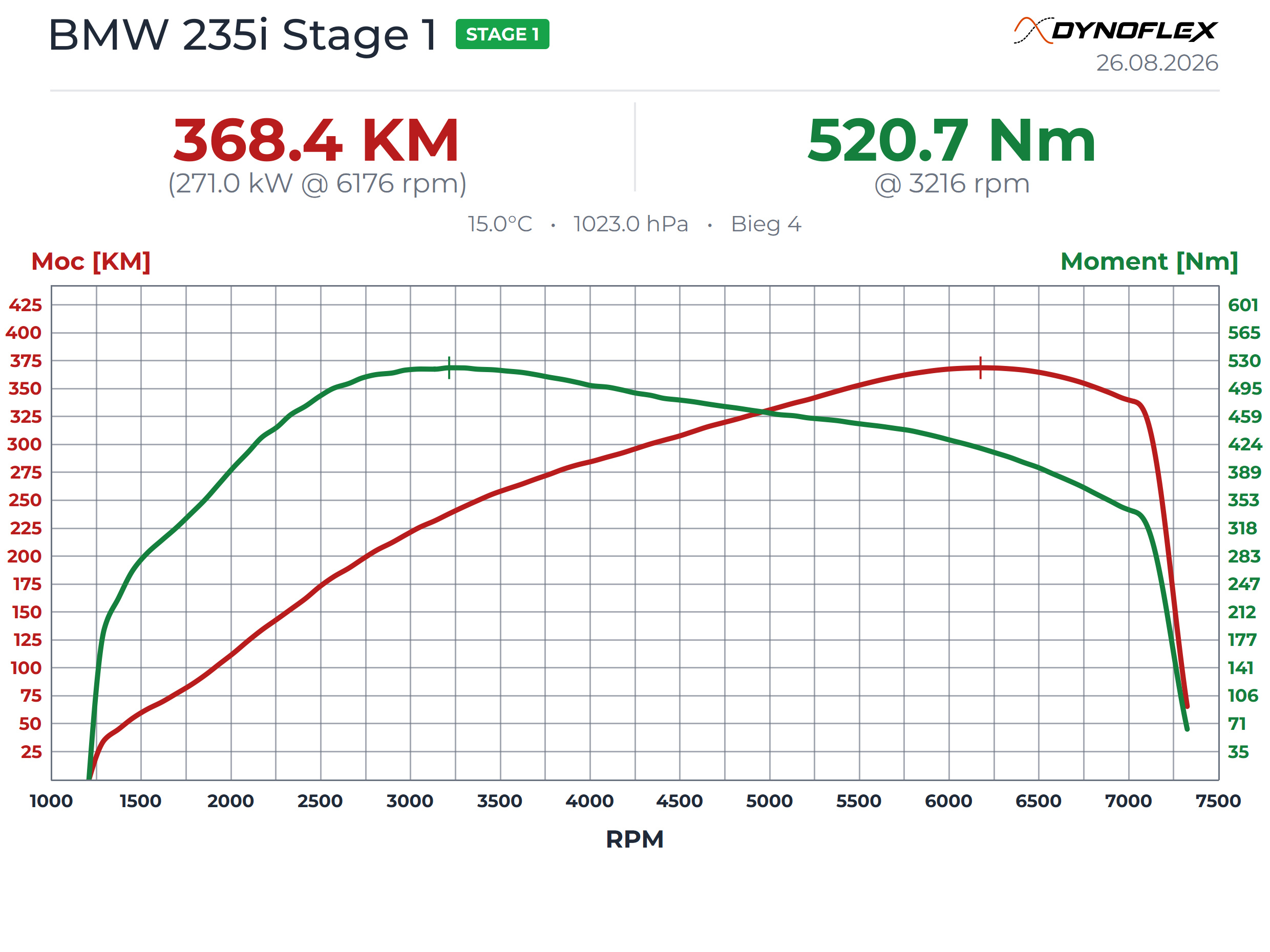
Task: Click the 225 label on power axis
Action: pyautogui.click(x=26, y=529)
